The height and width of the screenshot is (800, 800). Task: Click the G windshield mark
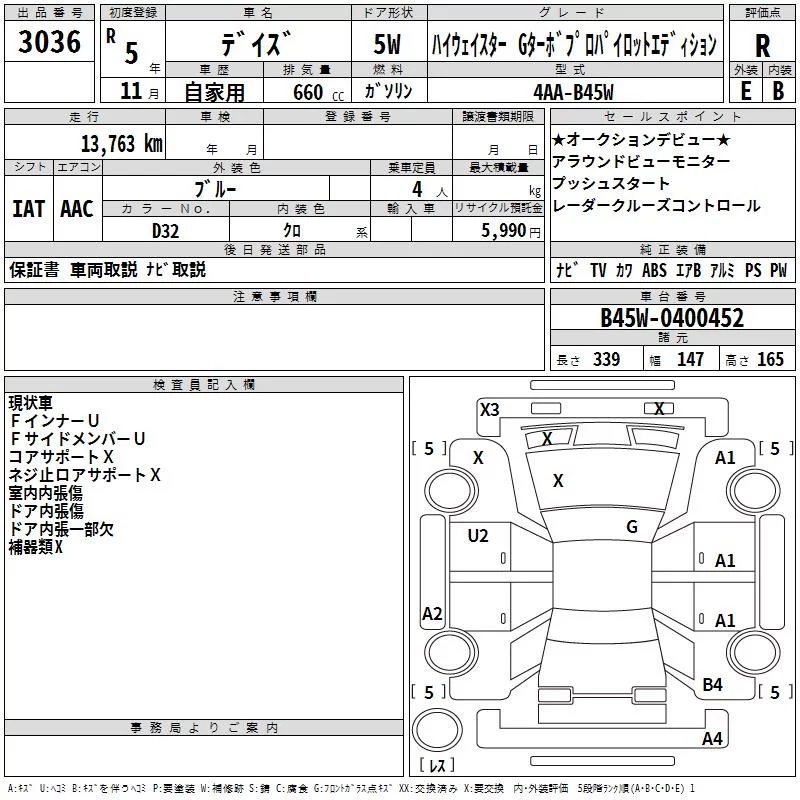pyautogui.click(x=632, y=527)
